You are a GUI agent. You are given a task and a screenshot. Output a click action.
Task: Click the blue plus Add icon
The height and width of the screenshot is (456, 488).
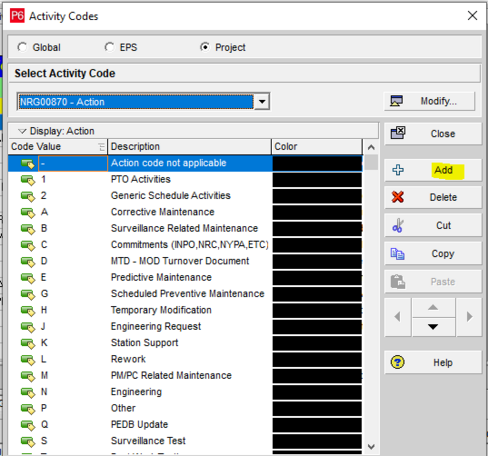tap(398, 170)
